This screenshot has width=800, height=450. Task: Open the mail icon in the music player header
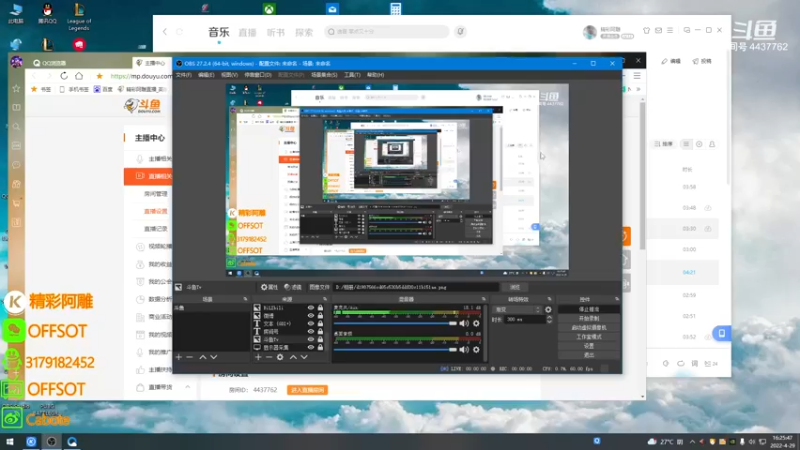pos(658,31)
